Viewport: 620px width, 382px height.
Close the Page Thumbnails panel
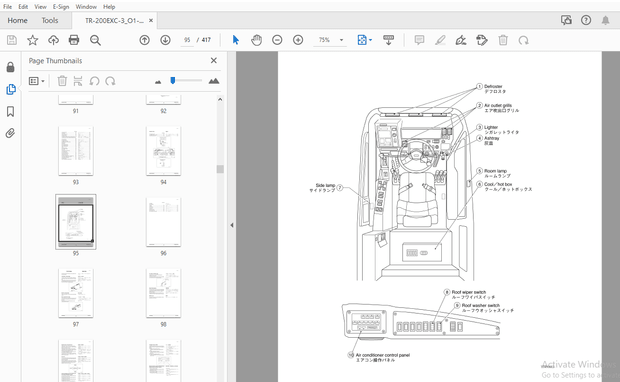(214, 61)
